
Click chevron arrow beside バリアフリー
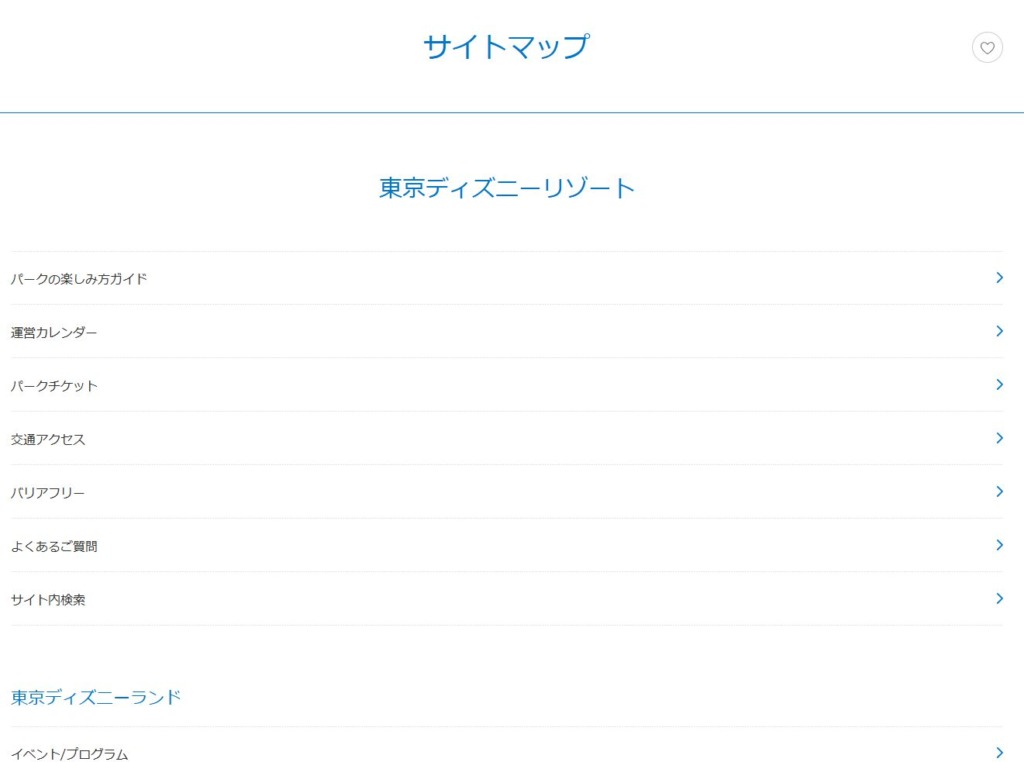point(999,492)
